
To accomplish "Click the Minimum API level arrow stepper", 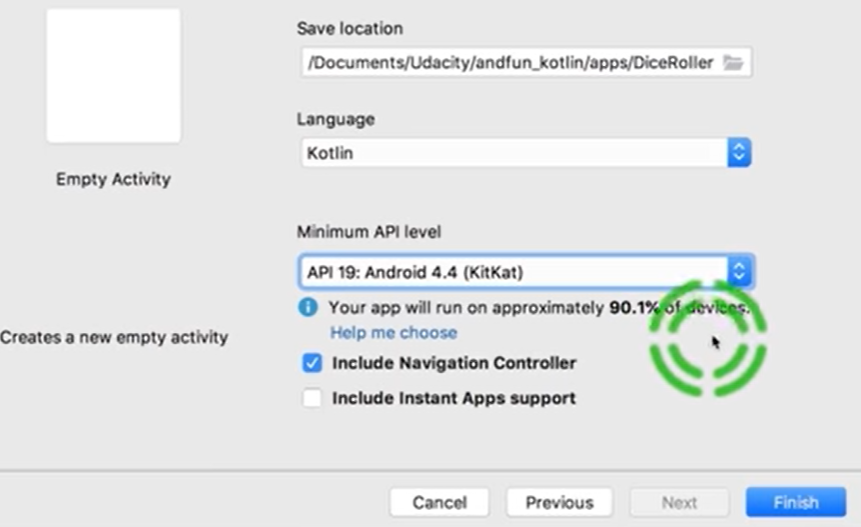I will pos(740,271).
